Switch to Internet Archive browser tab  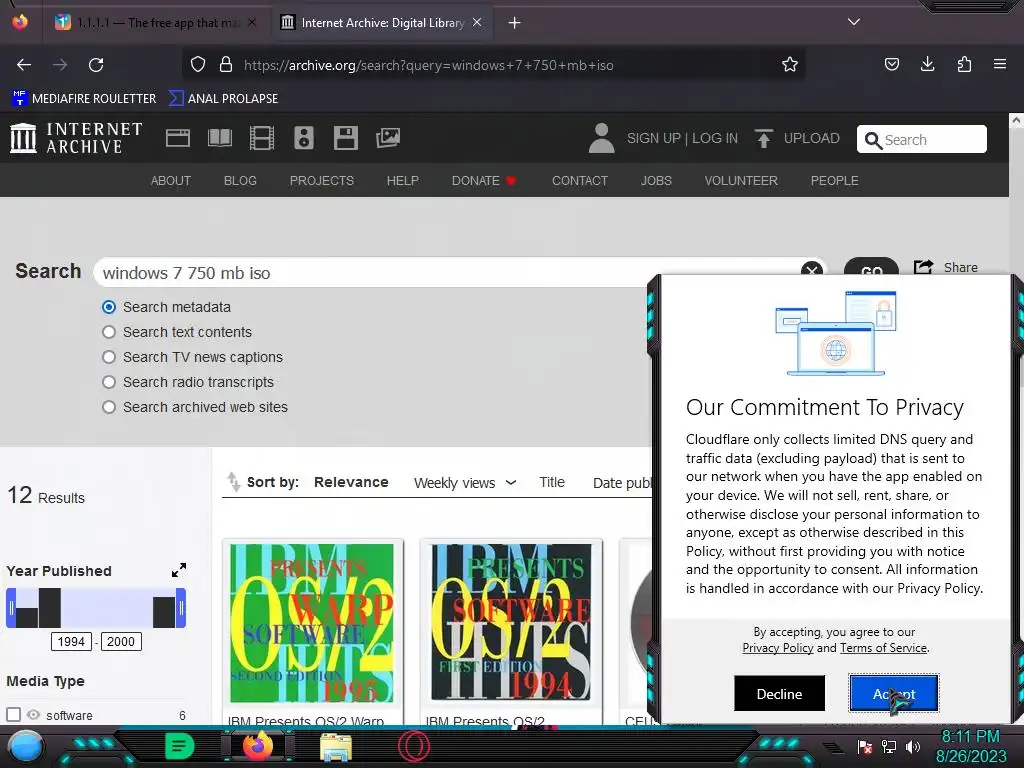click(382, 22)
